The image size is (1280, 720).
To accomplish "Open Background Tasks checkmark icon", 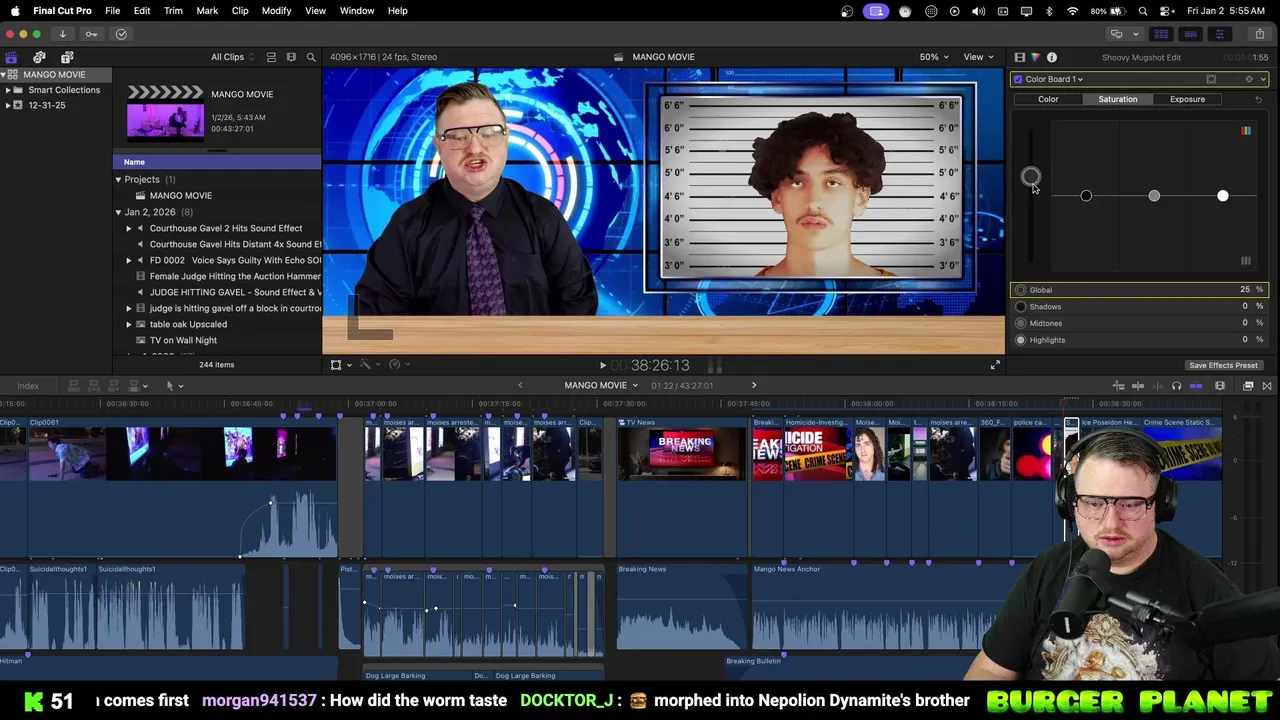I will tap(121, 34).
